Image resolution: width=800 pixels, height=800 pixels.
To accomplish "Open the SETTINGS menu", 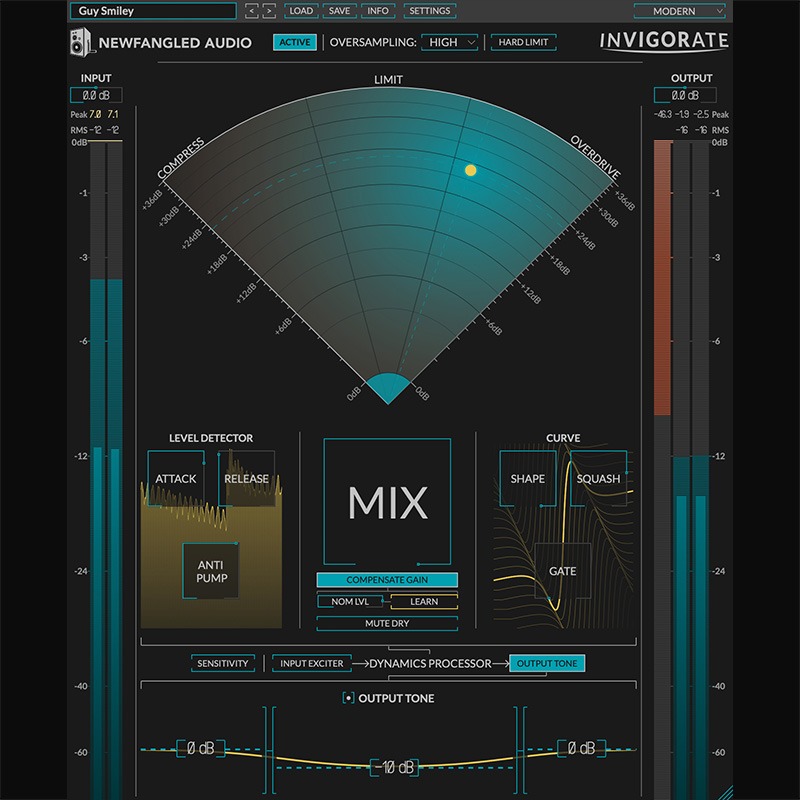I will click(430, 11).
